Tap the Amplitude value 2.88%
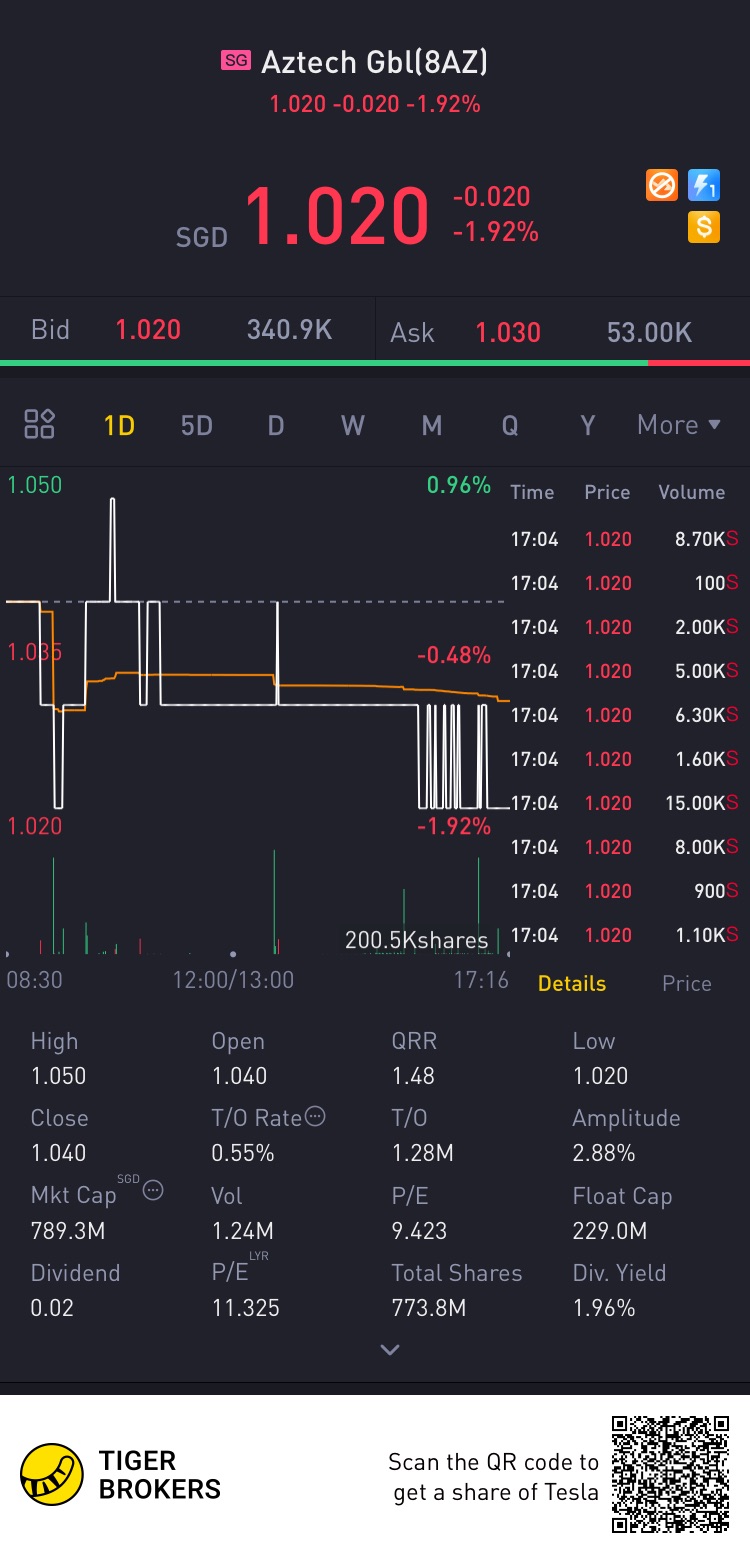Image resolution: width=750 pixels, height=1555 pixels. tap(604, 1153)
